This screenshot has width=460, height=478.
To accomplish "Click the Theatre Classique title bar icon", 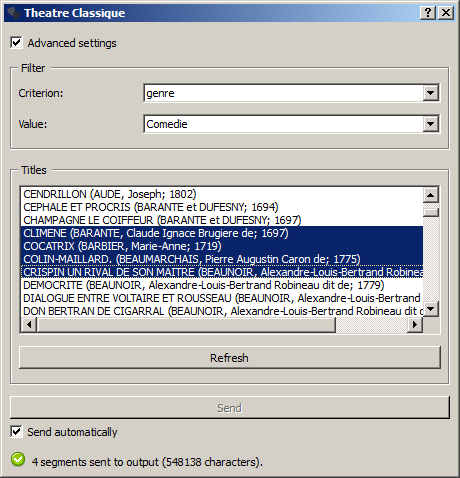I will click(14, 13).
